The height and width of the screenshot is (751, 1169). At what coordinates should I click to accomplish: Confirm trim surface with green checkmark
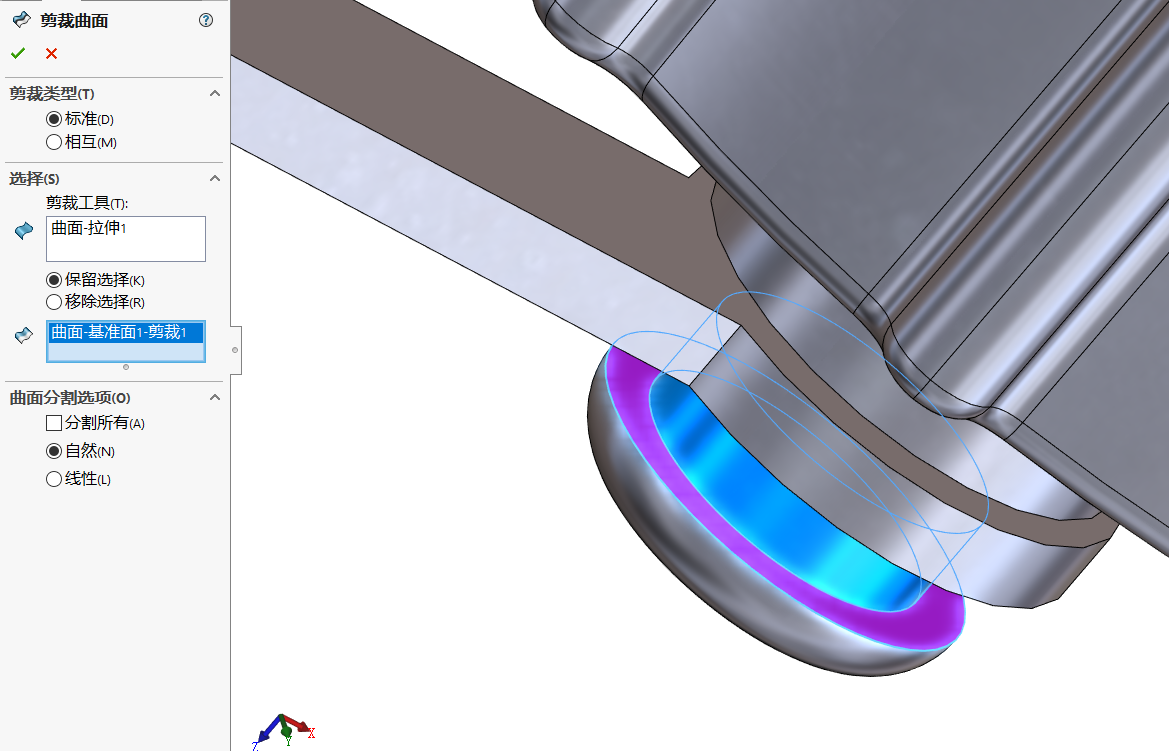[x=18, y=53]
